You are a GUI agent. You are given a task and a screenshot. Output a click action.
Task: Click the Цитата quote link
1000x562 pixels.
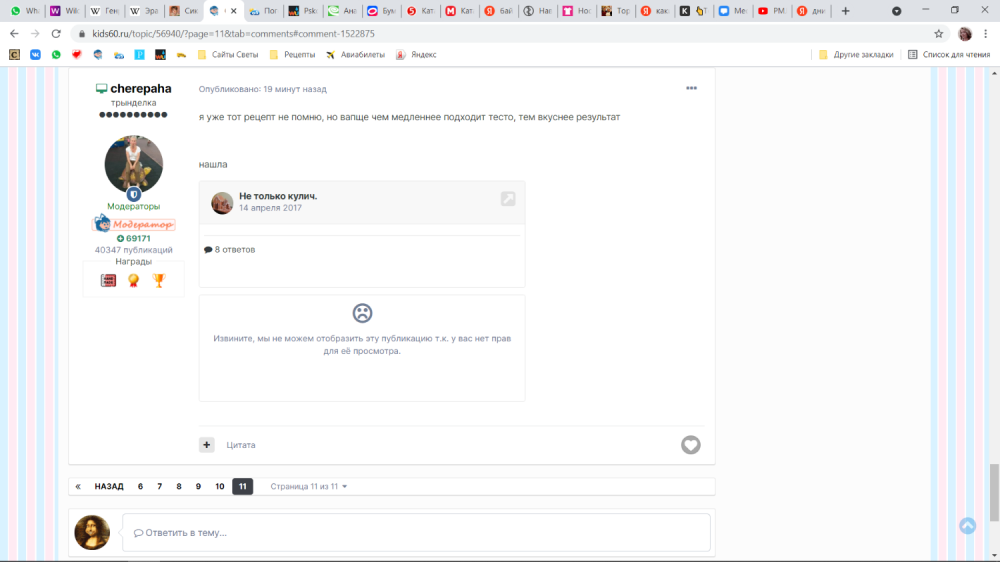pyautogui.click(x=241, y=445)
